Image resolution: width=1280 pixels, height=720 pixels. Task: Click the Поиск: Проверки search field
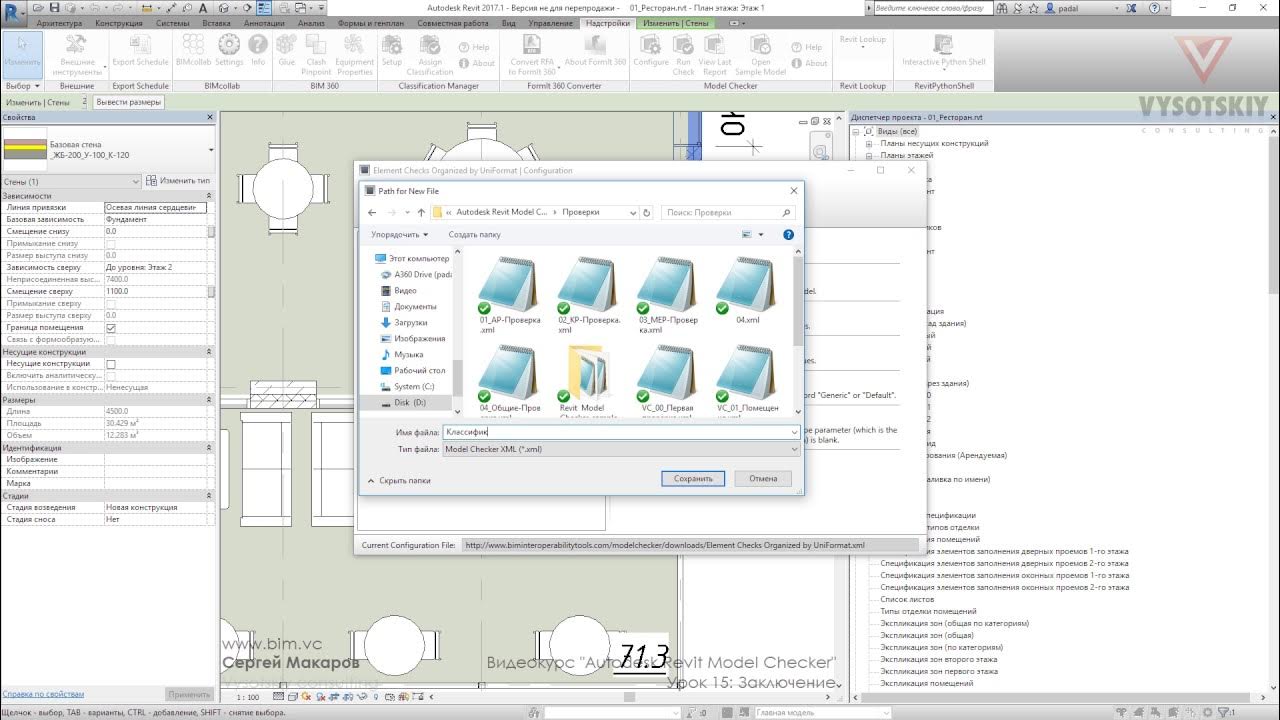(x=728, y=212)
